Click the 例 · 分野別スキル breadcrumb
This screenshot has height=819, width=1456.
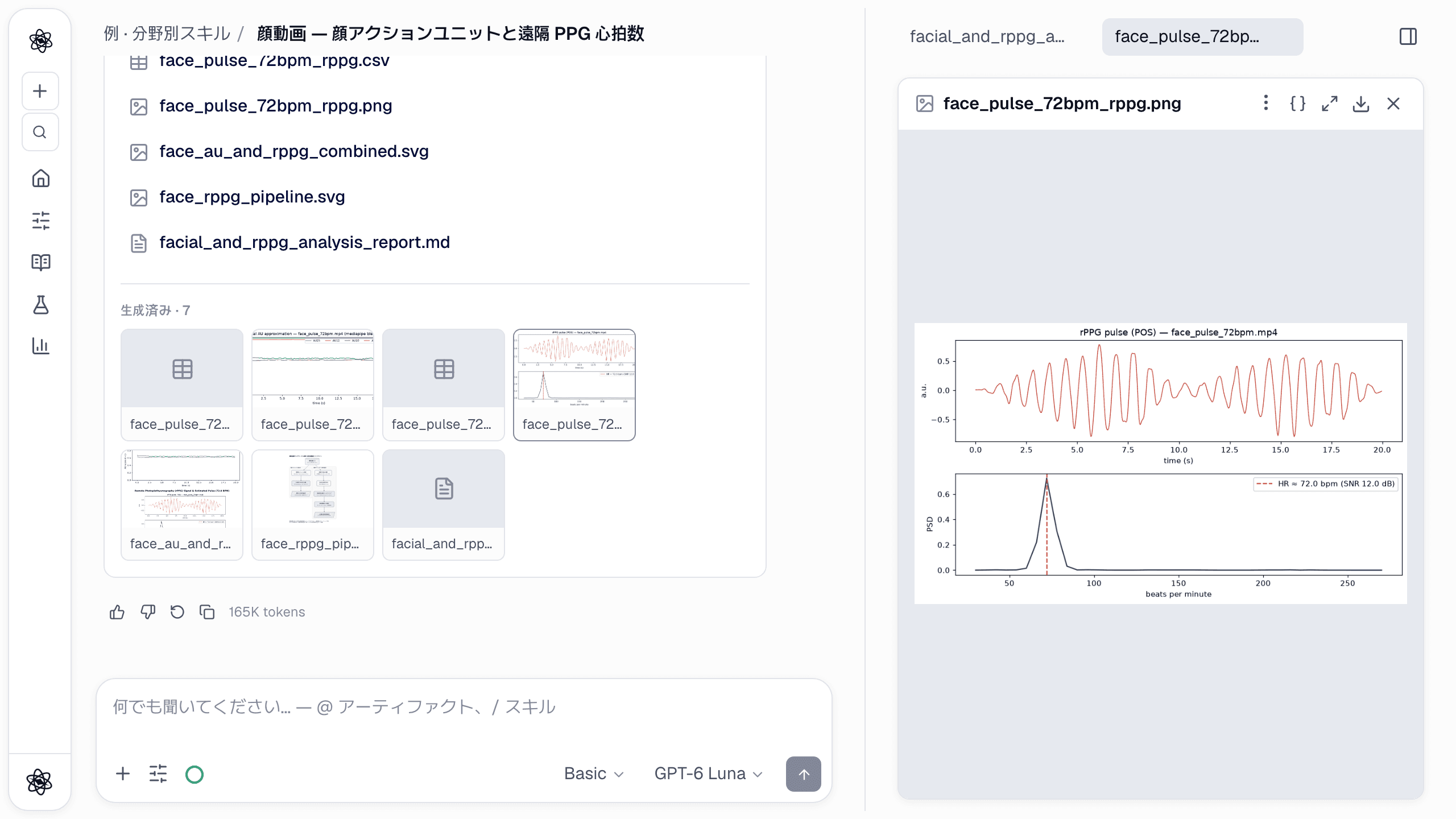[x=167, y=34]
